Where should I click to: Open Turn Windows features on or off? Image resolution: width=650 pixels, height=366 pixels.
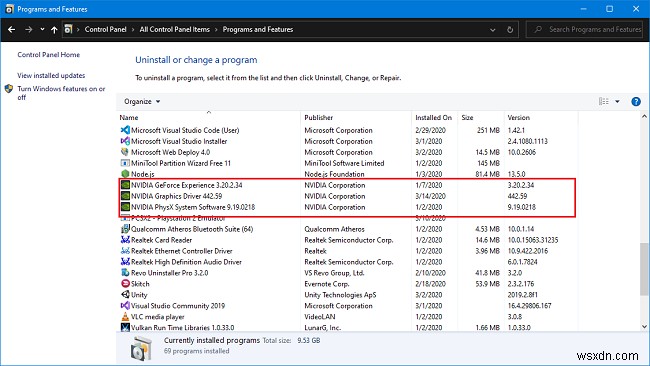click(61, 93)
